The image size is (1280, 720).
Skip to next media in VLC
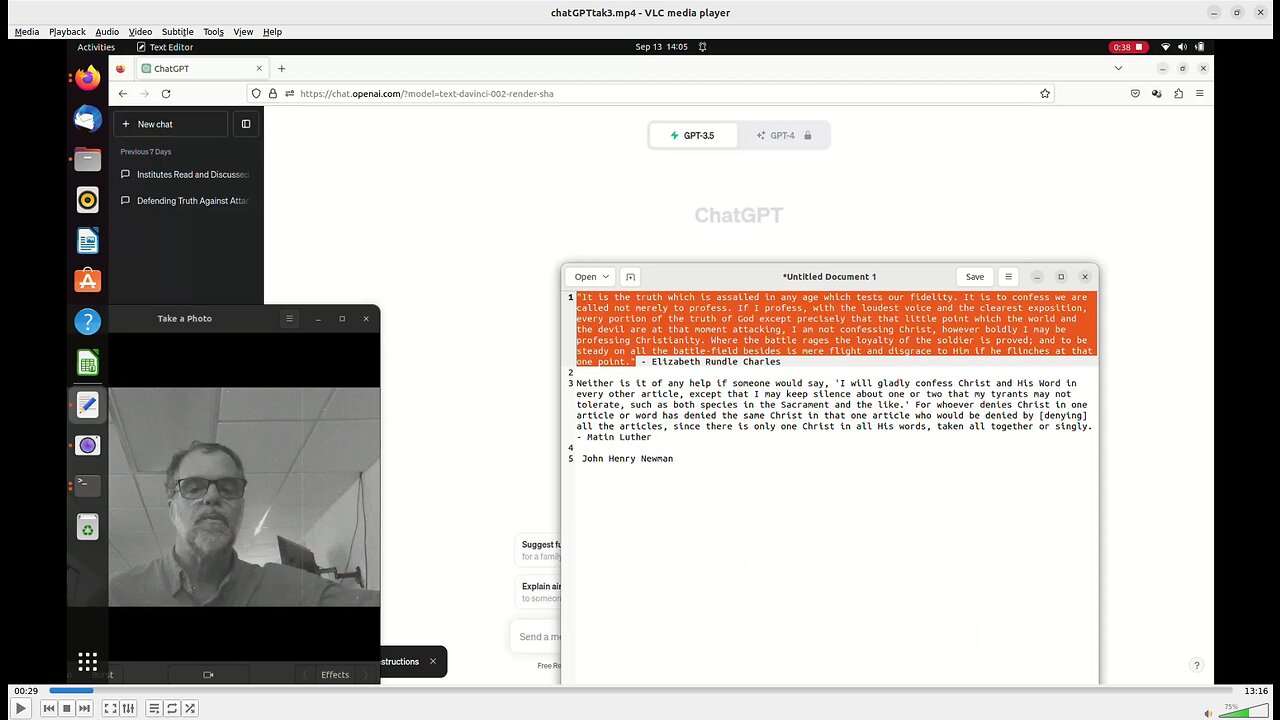coord(85,708)
